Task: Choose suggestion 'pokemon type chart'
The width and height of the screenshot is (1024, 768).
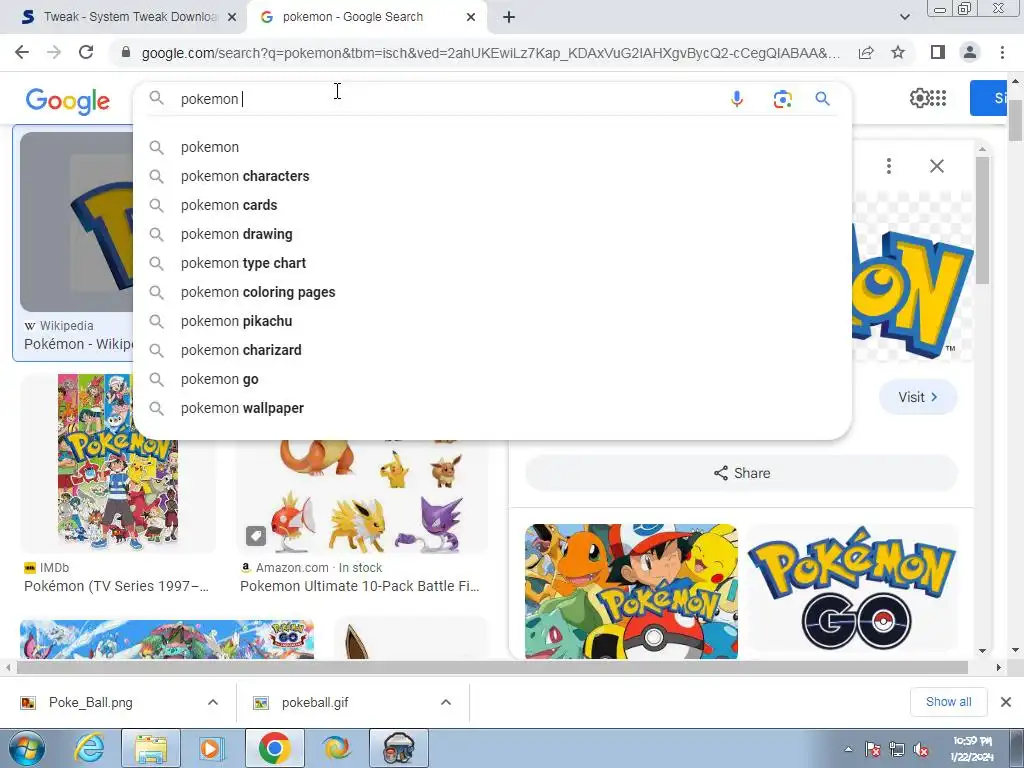Action: click(x=492, y=263)
